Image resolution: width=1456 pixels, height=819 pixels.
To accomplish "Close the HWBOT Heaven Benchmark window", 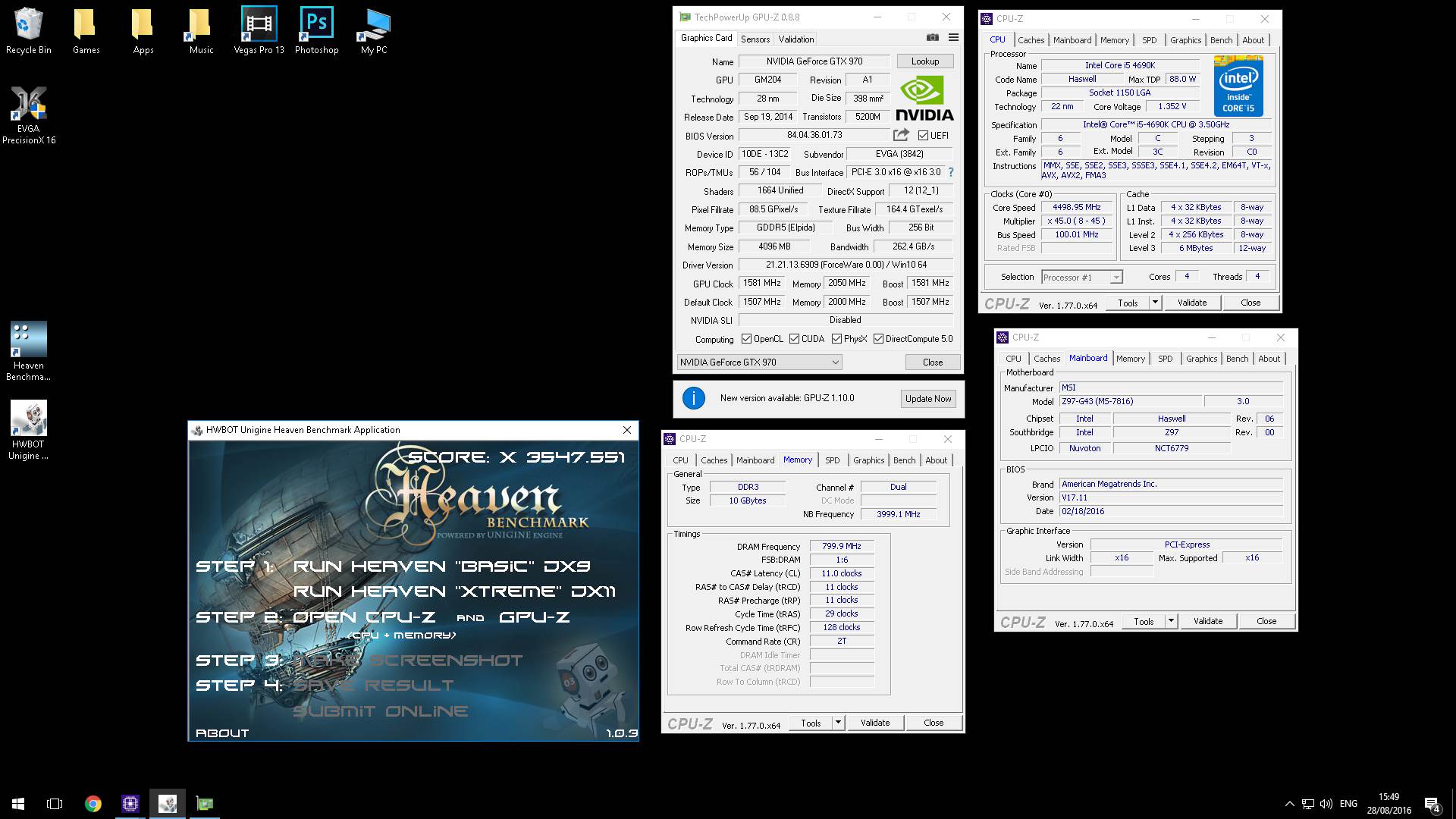I will tap(627, 430).
